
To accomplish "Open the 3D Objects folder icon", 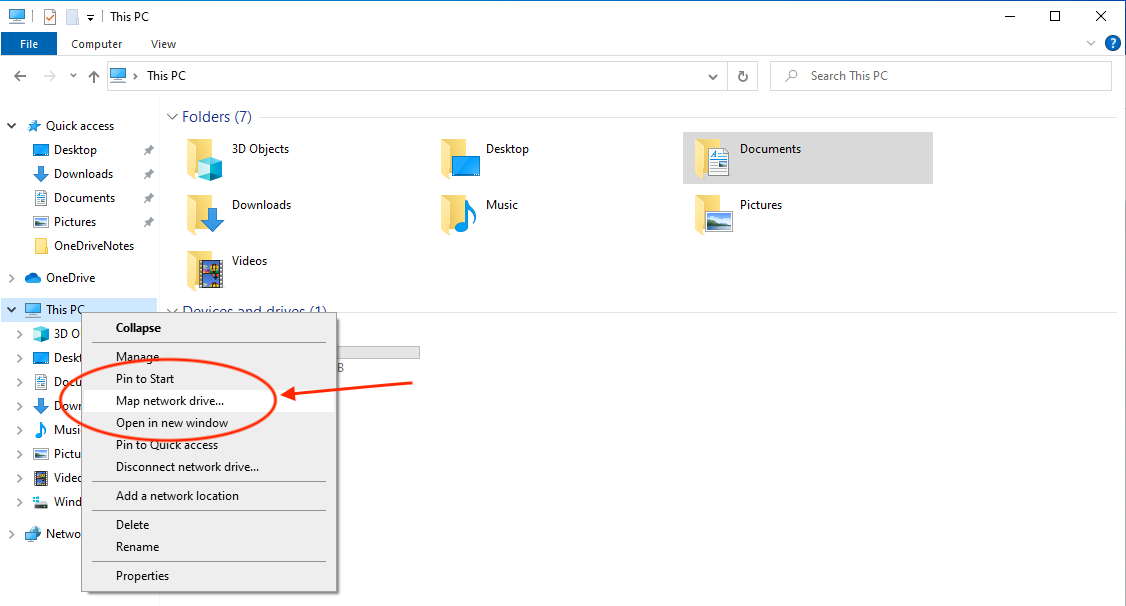I will (205, 158).
